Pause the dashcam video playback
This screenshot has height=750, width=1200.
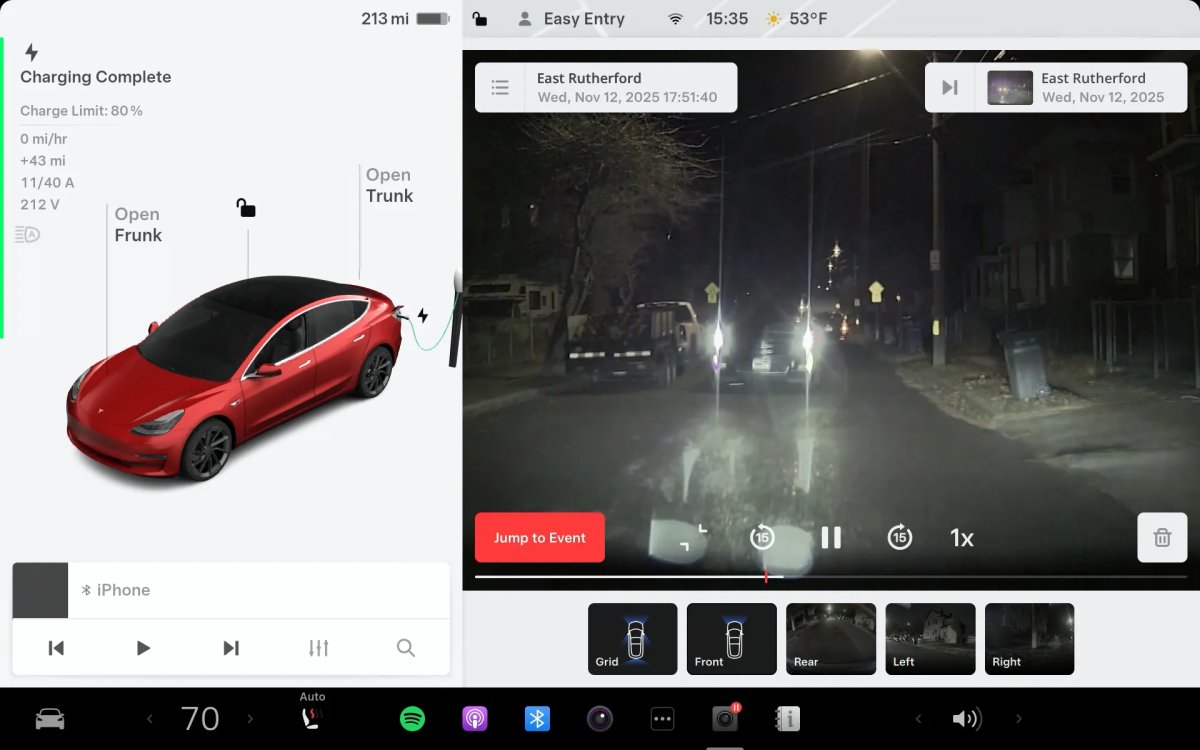pos(831,538)
